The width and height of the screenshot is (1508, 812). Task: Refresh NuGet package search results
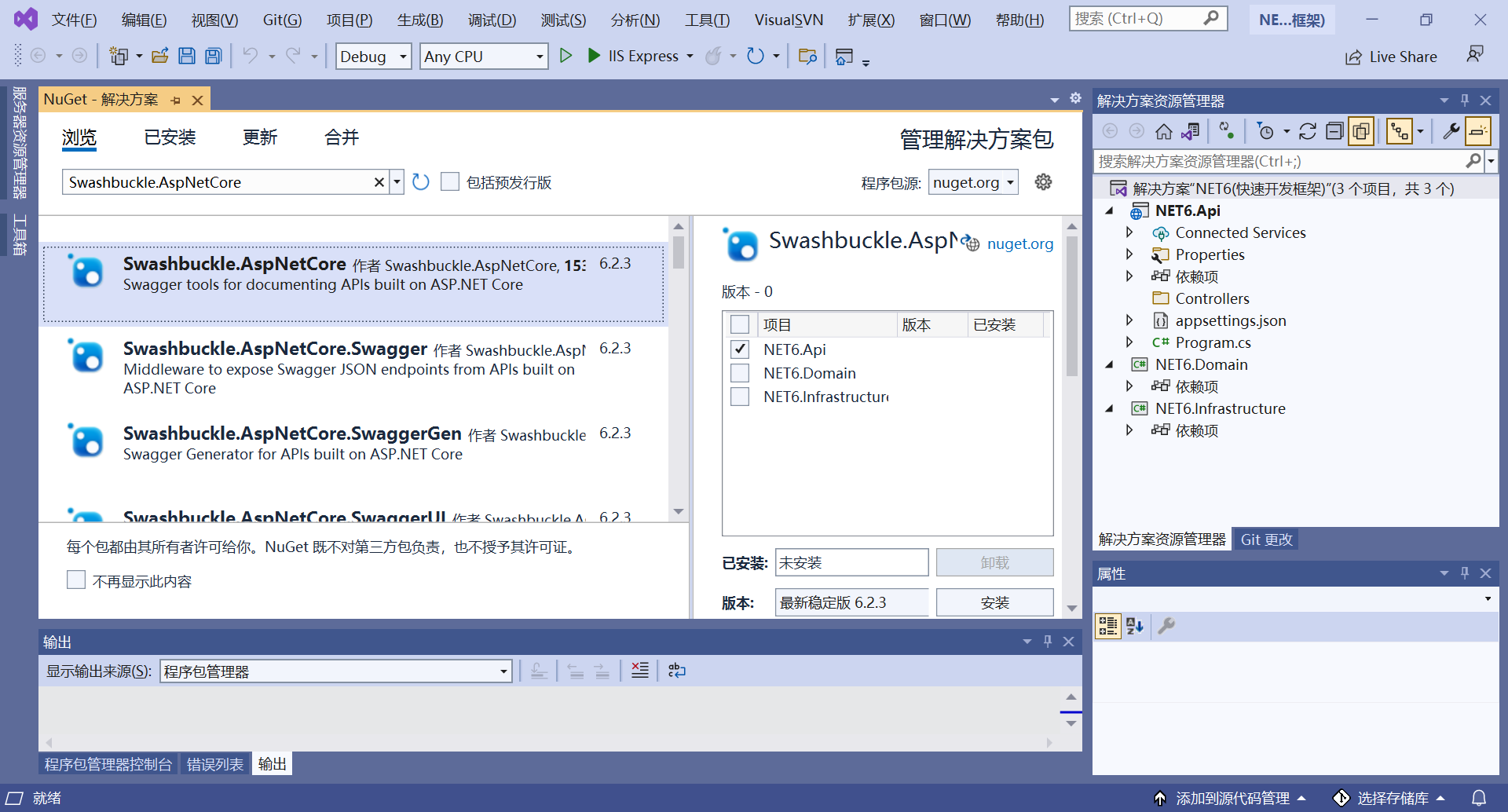(421, 182)
